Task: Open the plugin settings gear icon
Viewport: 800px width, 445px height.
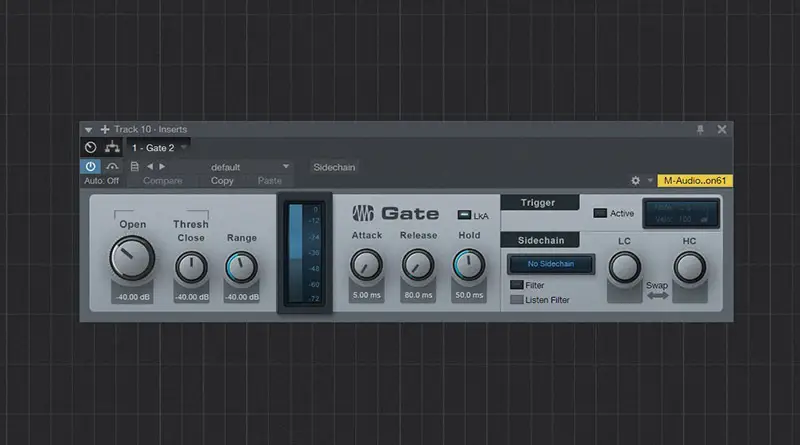Action: pos(635,181)
